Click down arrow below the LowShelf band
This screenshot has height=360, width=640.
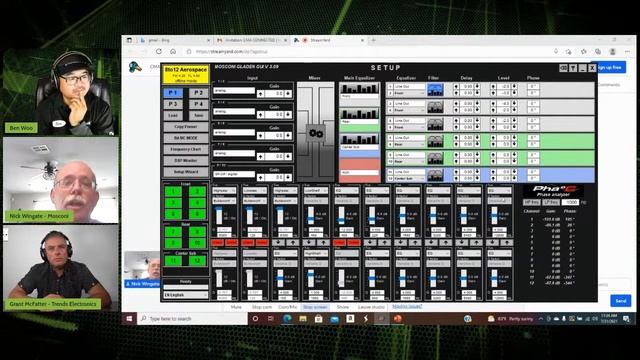click(309, 242)
